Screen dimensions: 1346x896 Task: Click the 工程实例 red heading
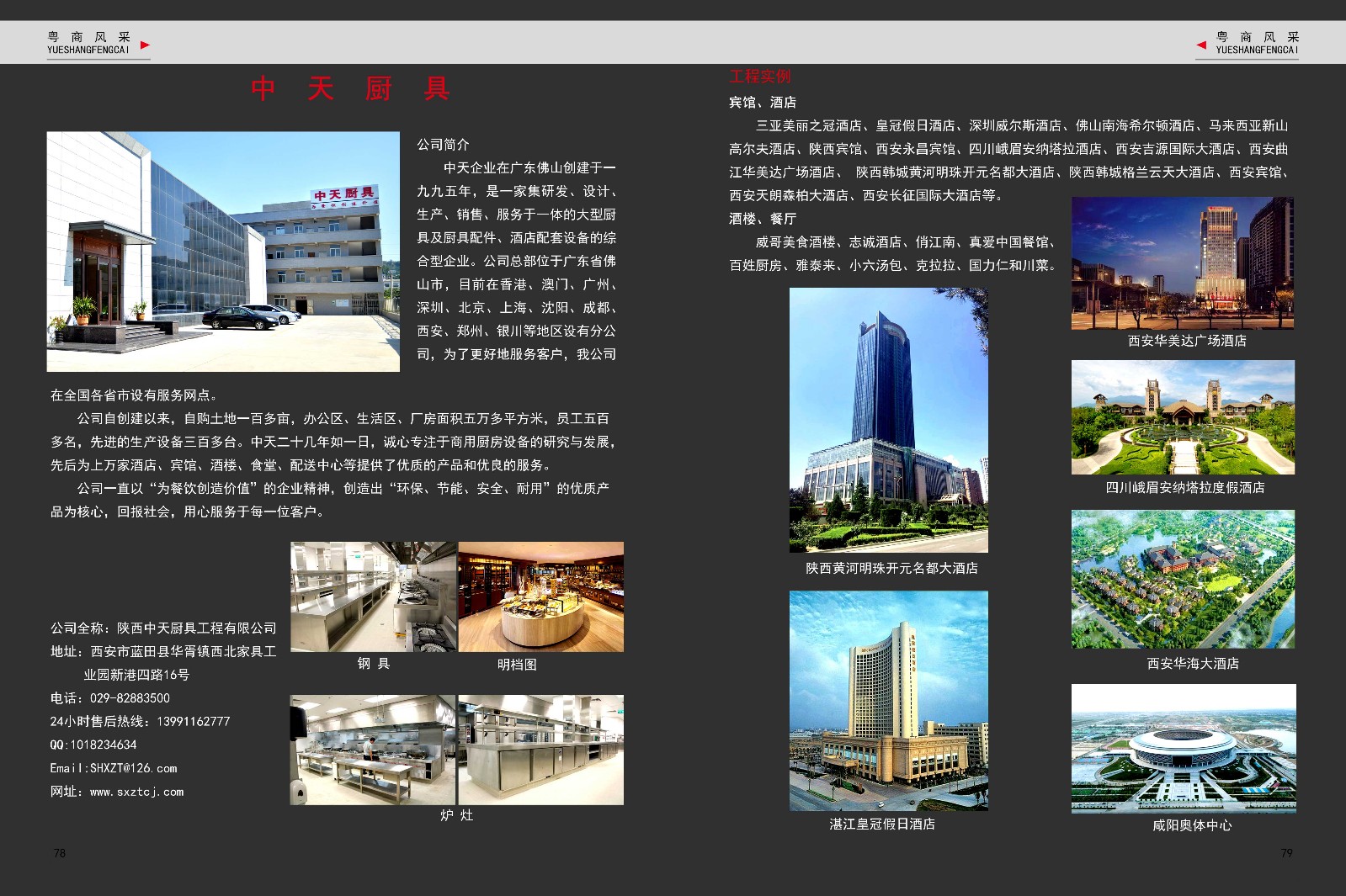pyautogui.click(x=760, y=77)
